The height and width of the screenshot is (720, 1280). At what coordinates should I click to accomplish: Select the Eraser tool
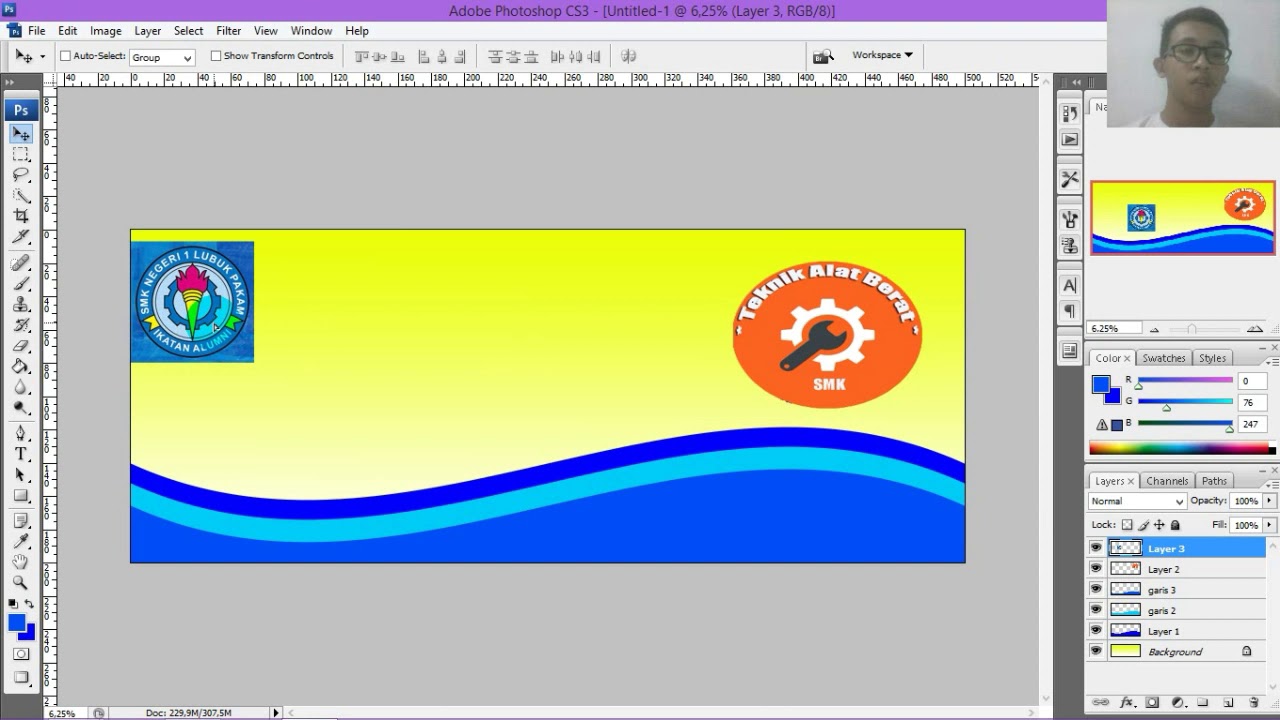click(21, 346)
